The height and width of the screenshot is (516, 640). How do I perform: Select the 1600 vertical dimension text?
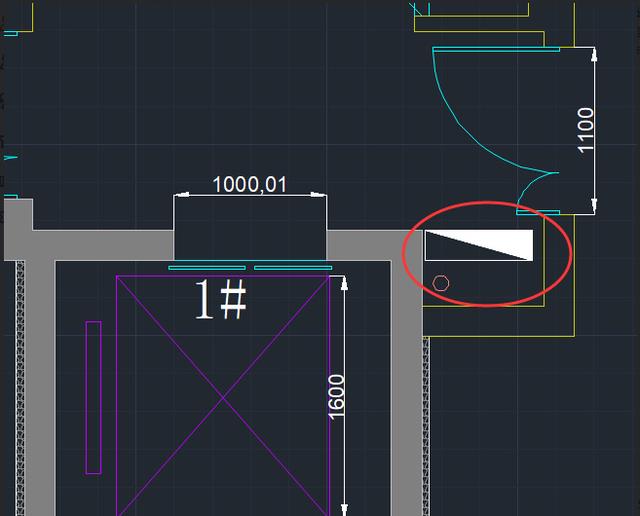click(336, 397)
